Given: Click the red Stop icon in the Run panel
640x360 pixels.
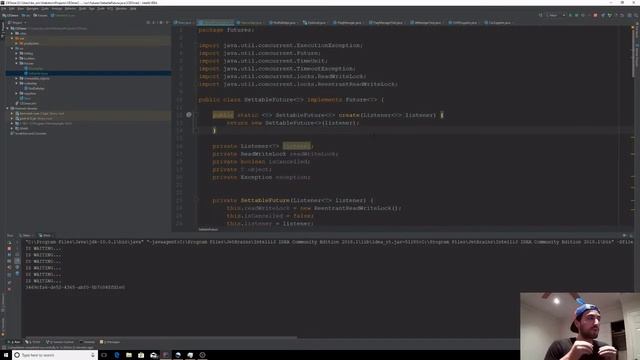Looking at the screenshot, I should tap(9, 249).
